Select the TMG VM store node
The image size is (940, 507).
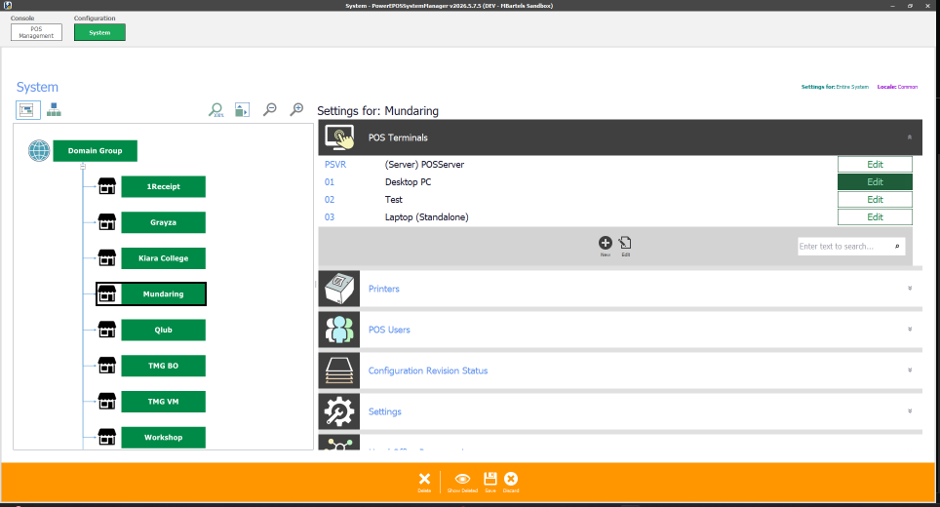[x=163, y=402]
